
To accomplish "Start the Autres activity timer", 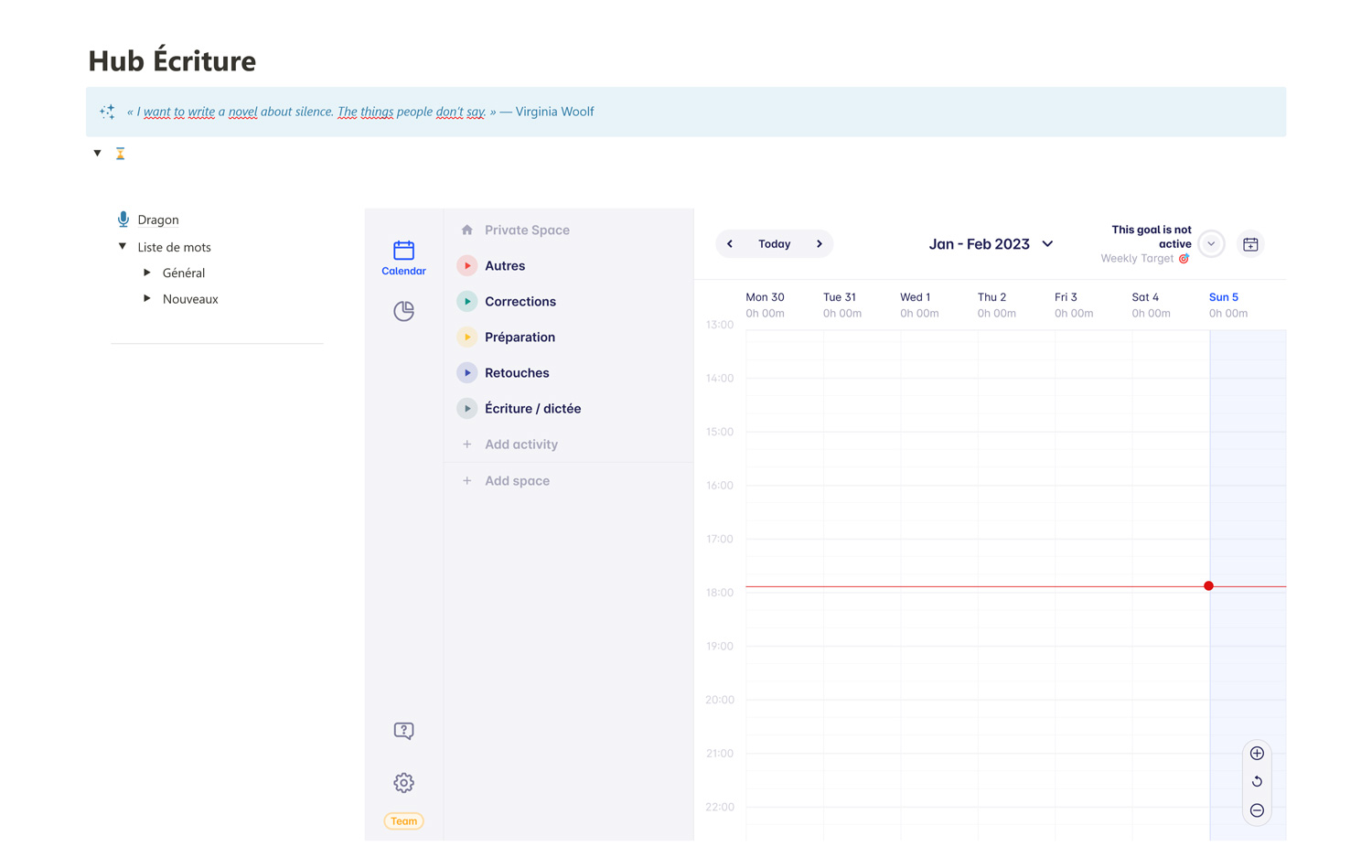I will coord(466,266).
